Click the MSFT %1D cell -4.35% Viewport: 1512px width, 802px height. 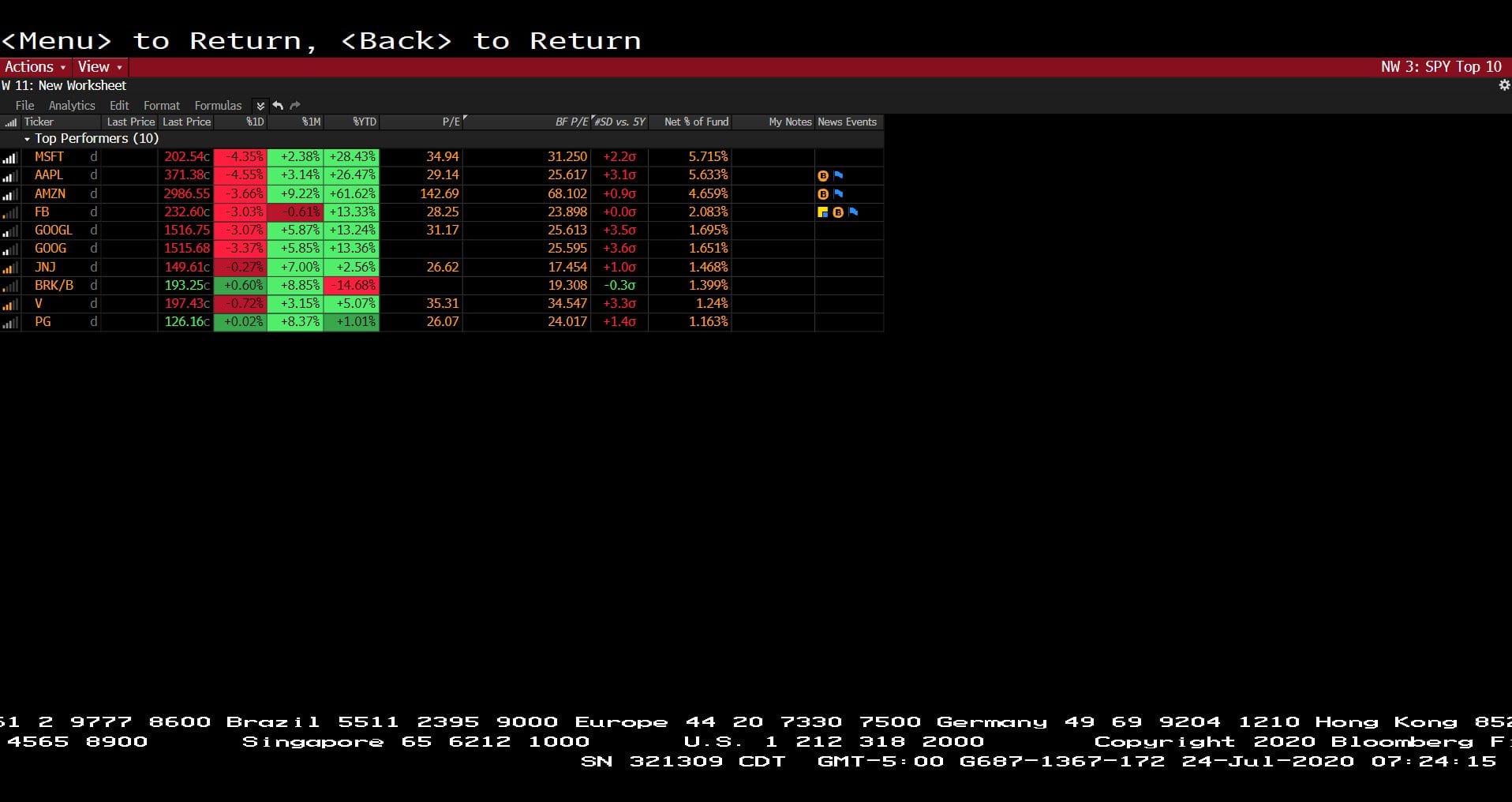coord(241,157)
